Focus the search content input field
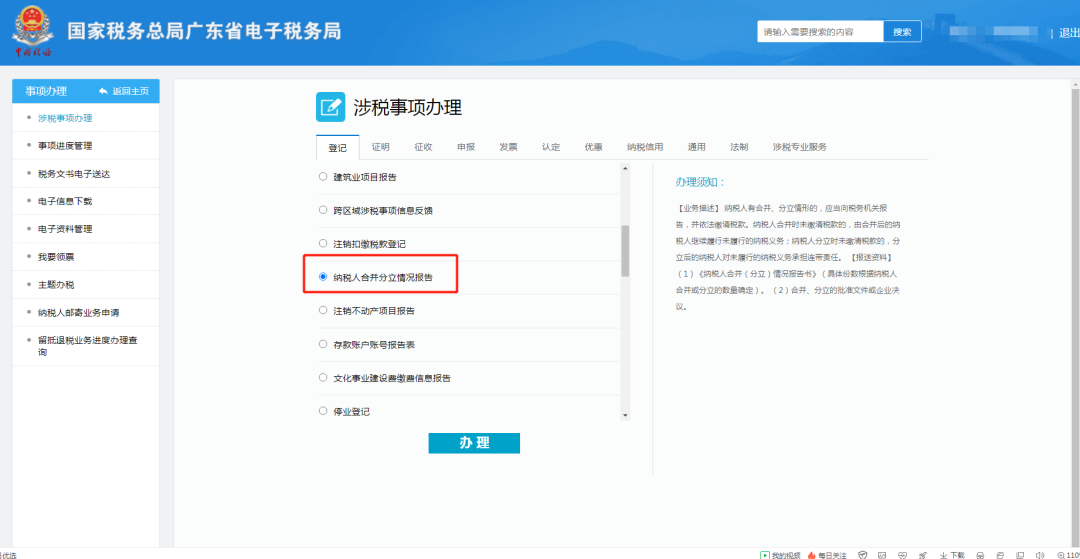Image resolution: width=1080 pixels, height=559 pixels. coord(820,32)
